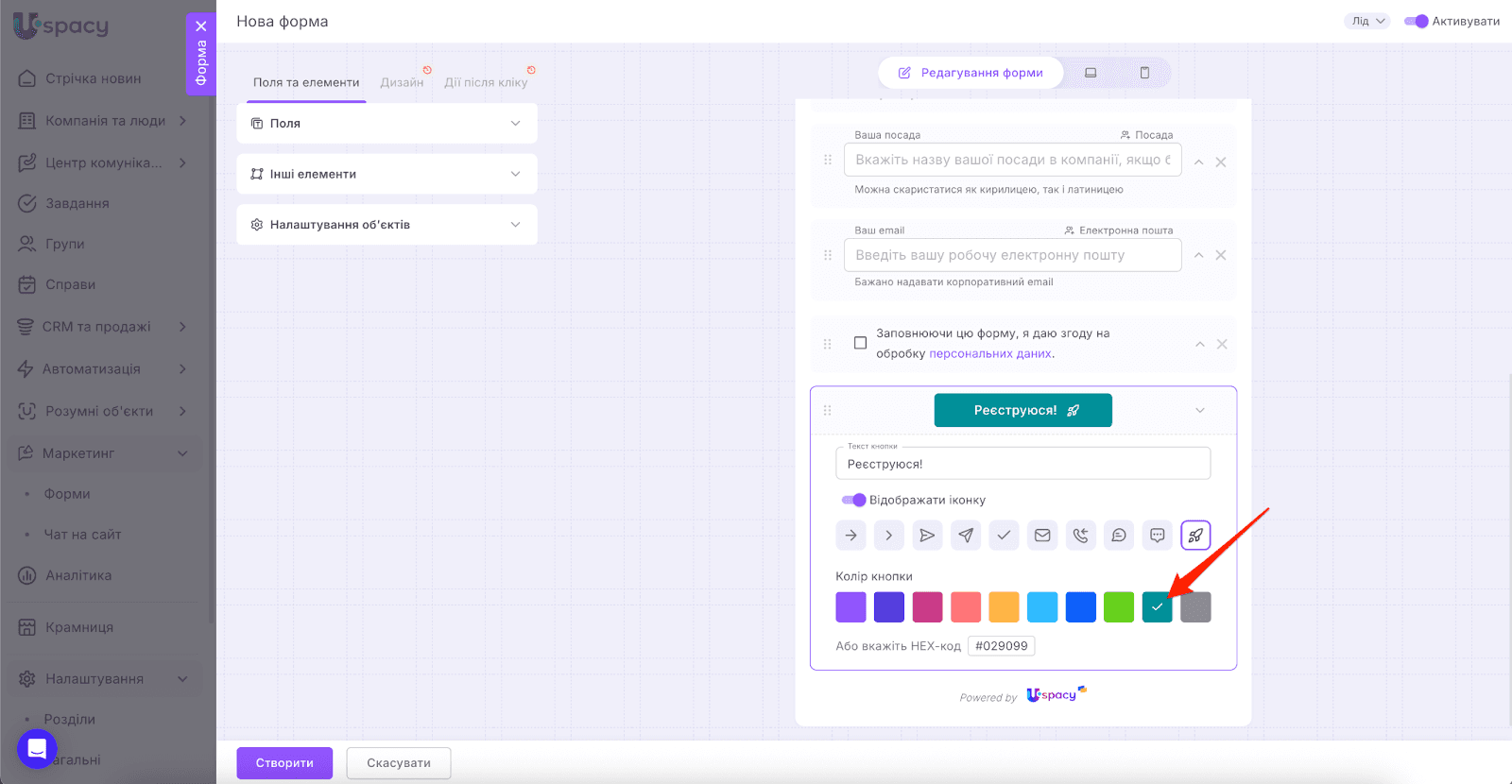
Task: Open the персональних даних link
Action: pos(989,353)
